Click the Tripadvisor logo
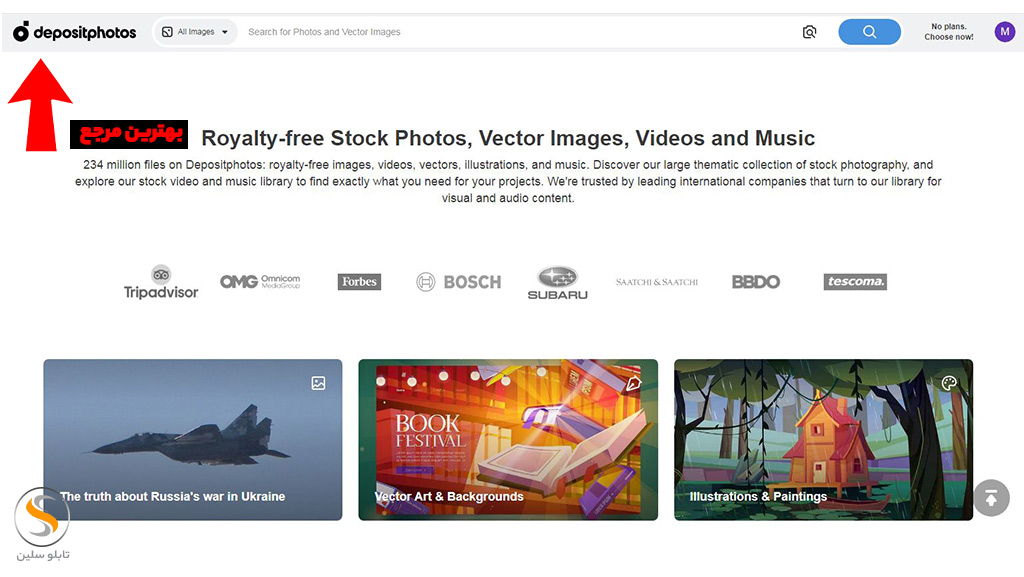The width and height of the screenshot is (1024, 577). (161, 282)
